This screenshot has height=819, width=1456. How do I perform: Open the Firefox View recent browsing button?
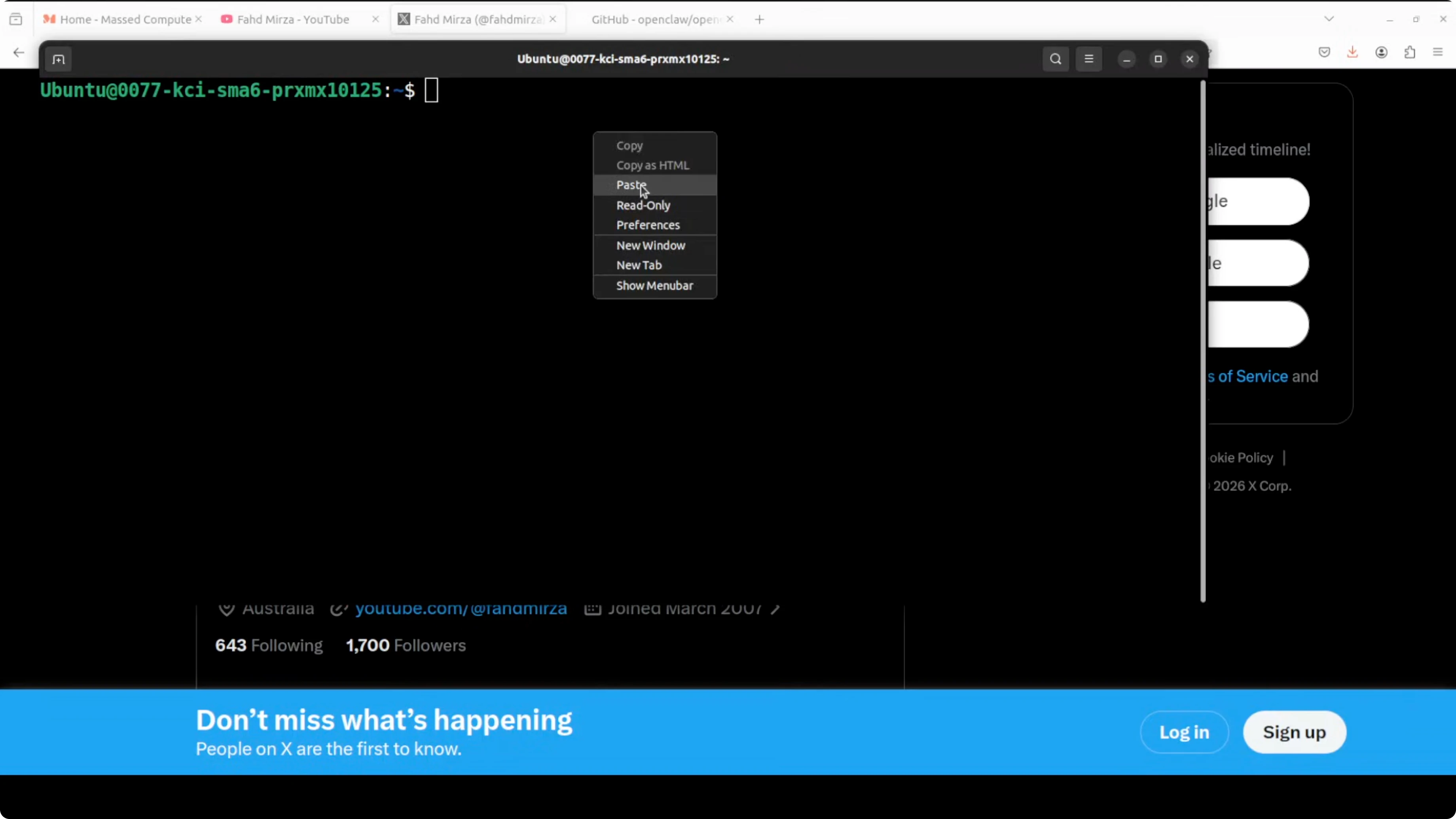coord(16,19)
